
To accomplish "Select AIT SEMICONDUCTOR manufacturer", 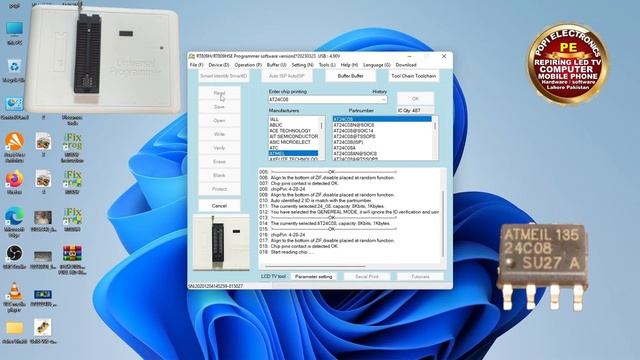I will coord(293,136).
